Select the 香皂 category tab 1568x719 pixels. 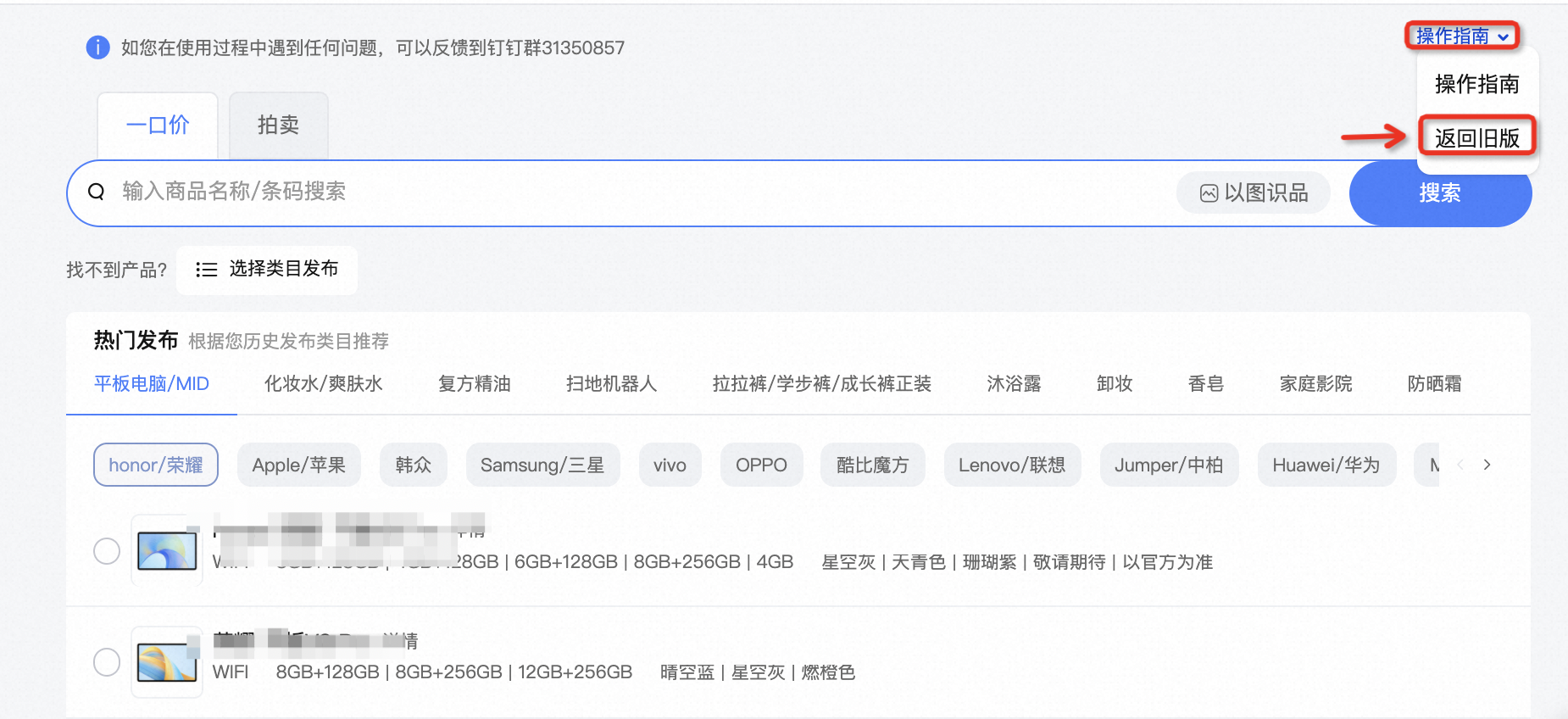1206,384
